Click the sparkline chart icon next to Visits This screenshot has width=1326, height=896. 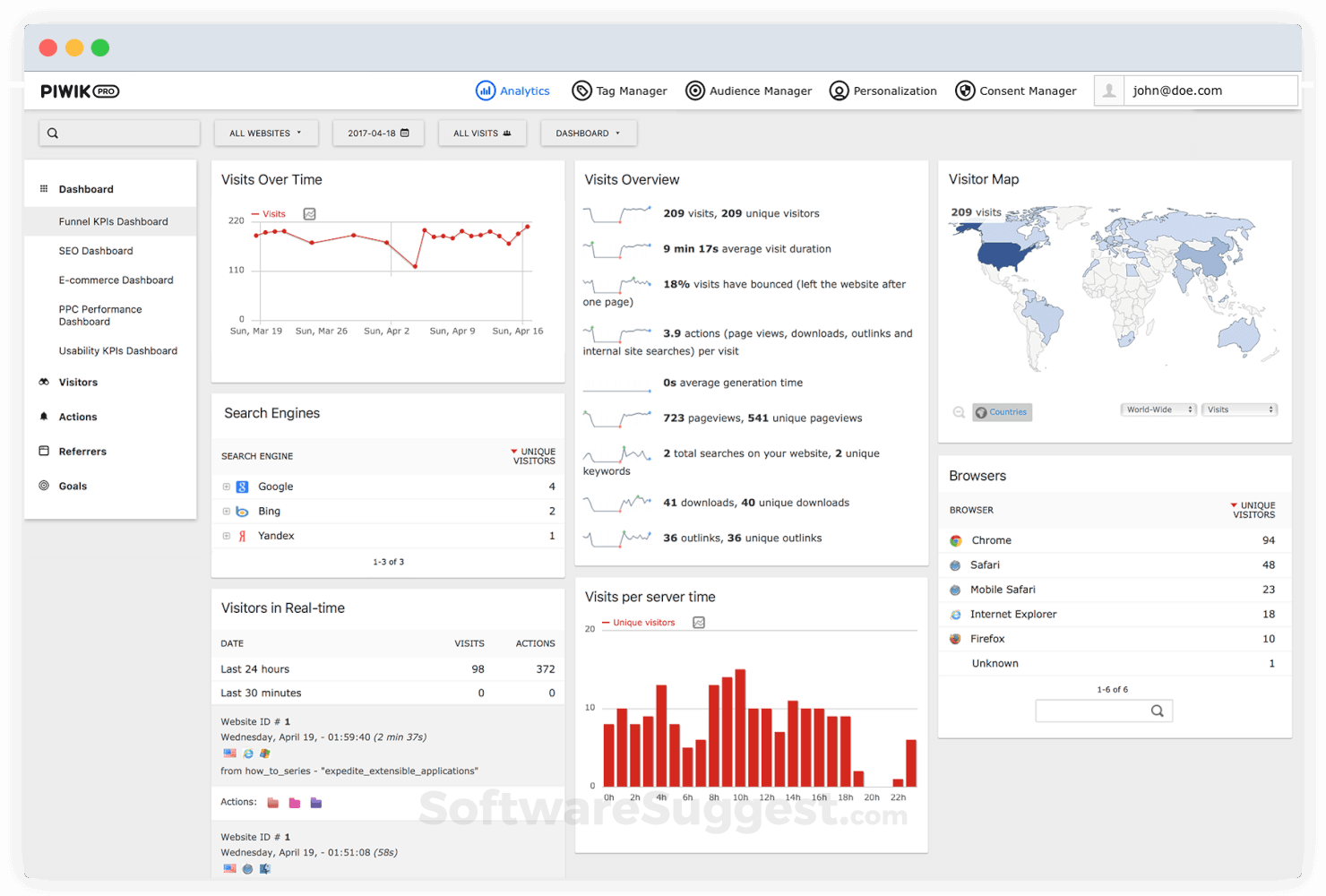[308, 214]
